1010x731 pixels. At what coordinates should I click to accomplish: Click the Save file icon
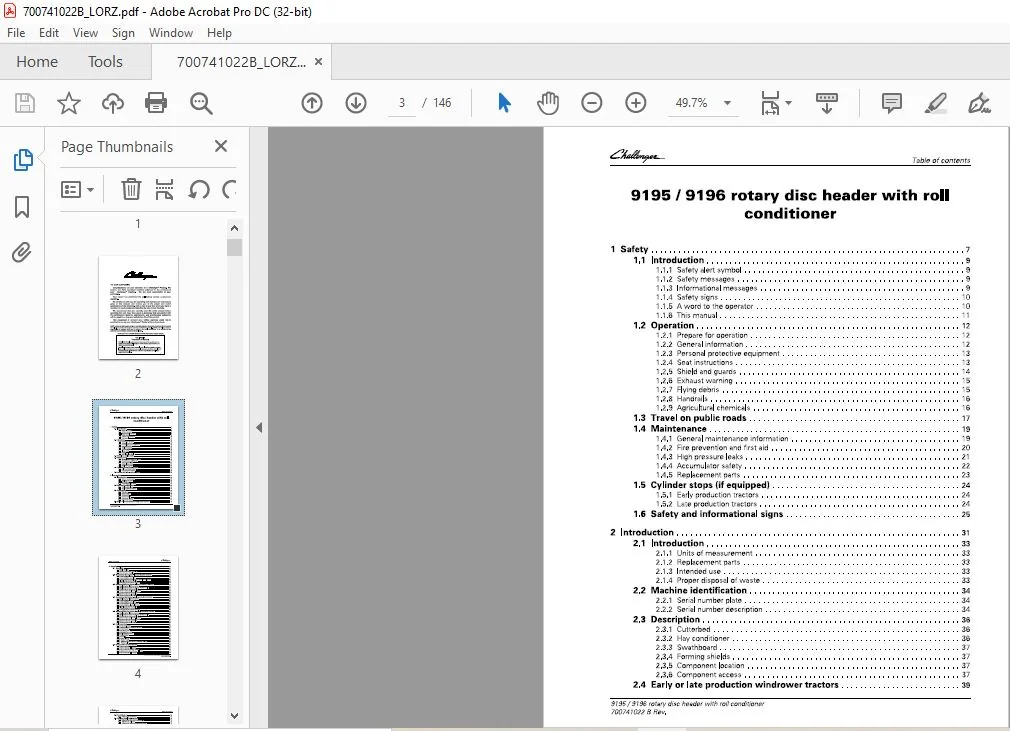point(25,103)
